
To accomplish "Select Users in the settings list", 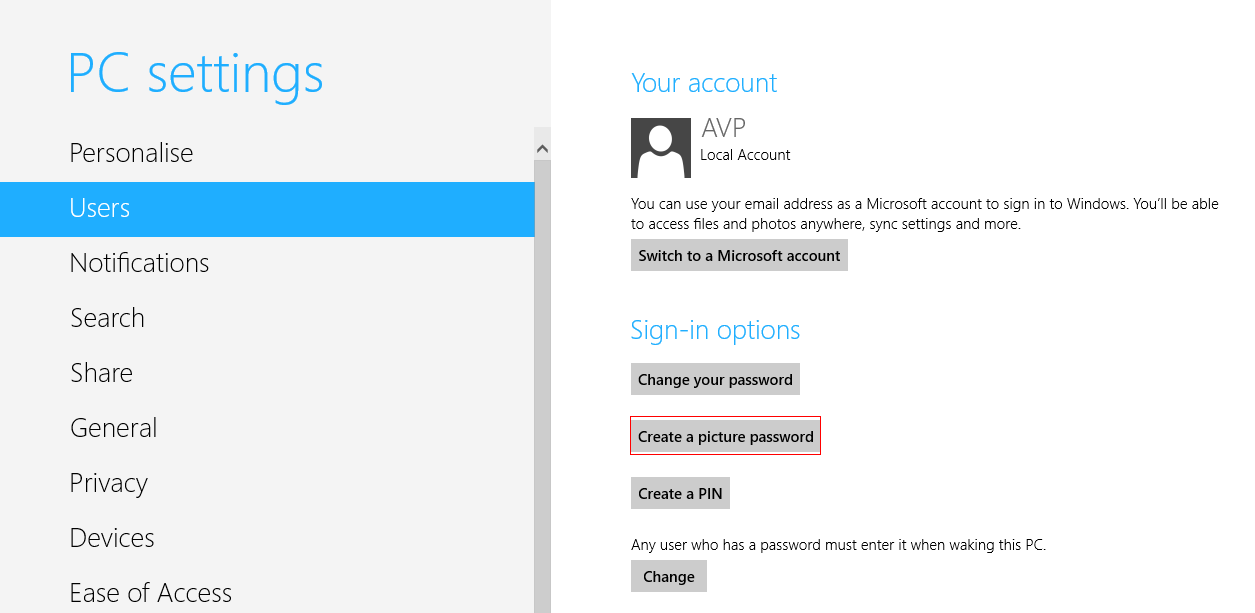I will click(x=267, y=209).
